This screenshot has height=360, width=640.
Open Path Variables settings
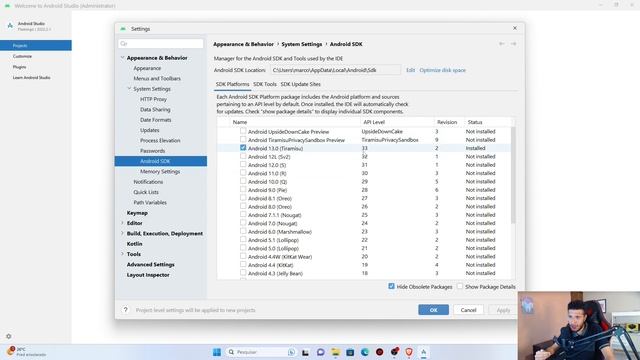click(x=150, y=202)
